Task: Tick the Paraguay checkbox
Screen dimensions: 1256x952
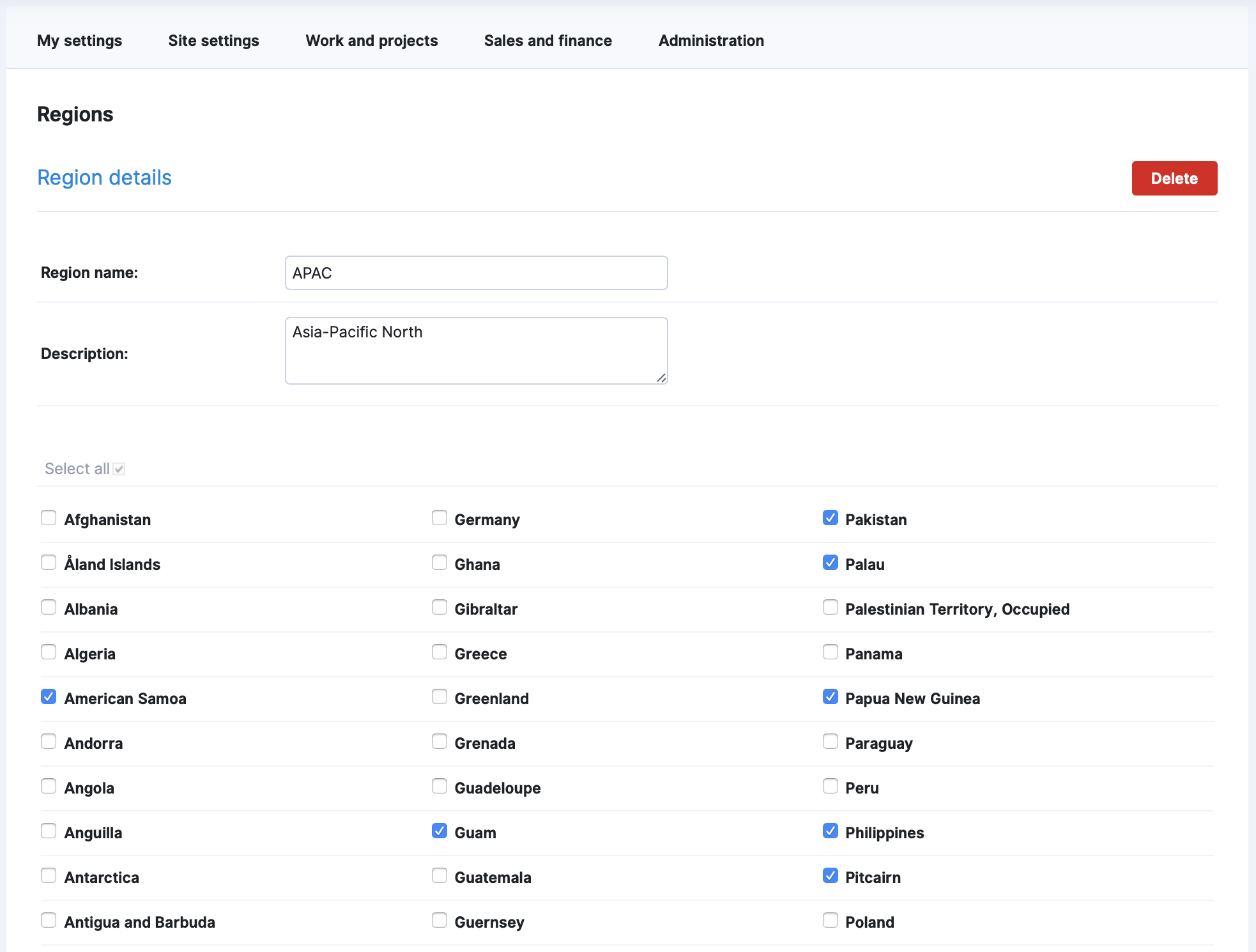Action: point(831,741)
